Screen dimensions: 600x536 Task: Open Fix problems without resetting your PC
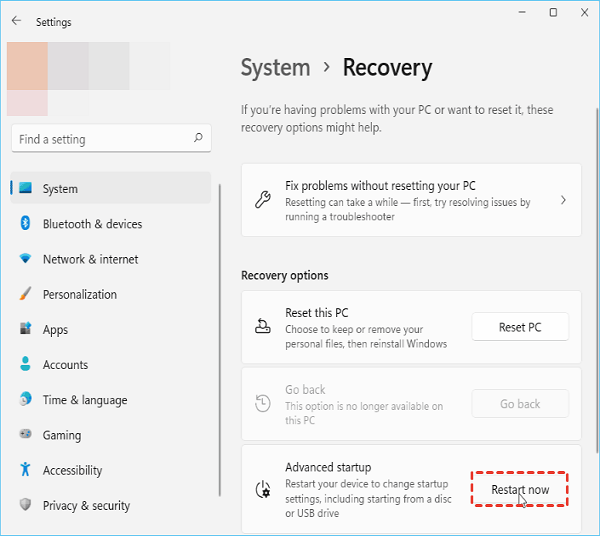(x=411, y=200)
